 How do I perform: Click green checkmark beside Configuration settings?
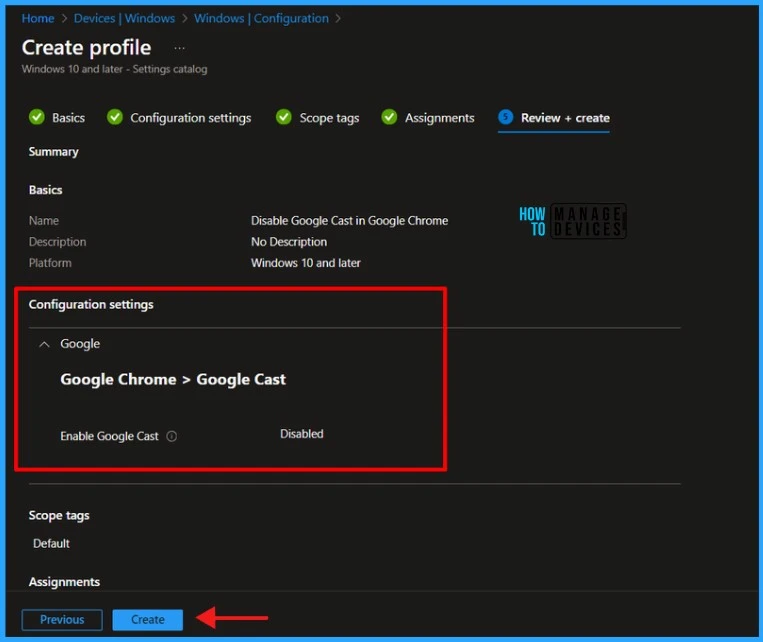115,117
